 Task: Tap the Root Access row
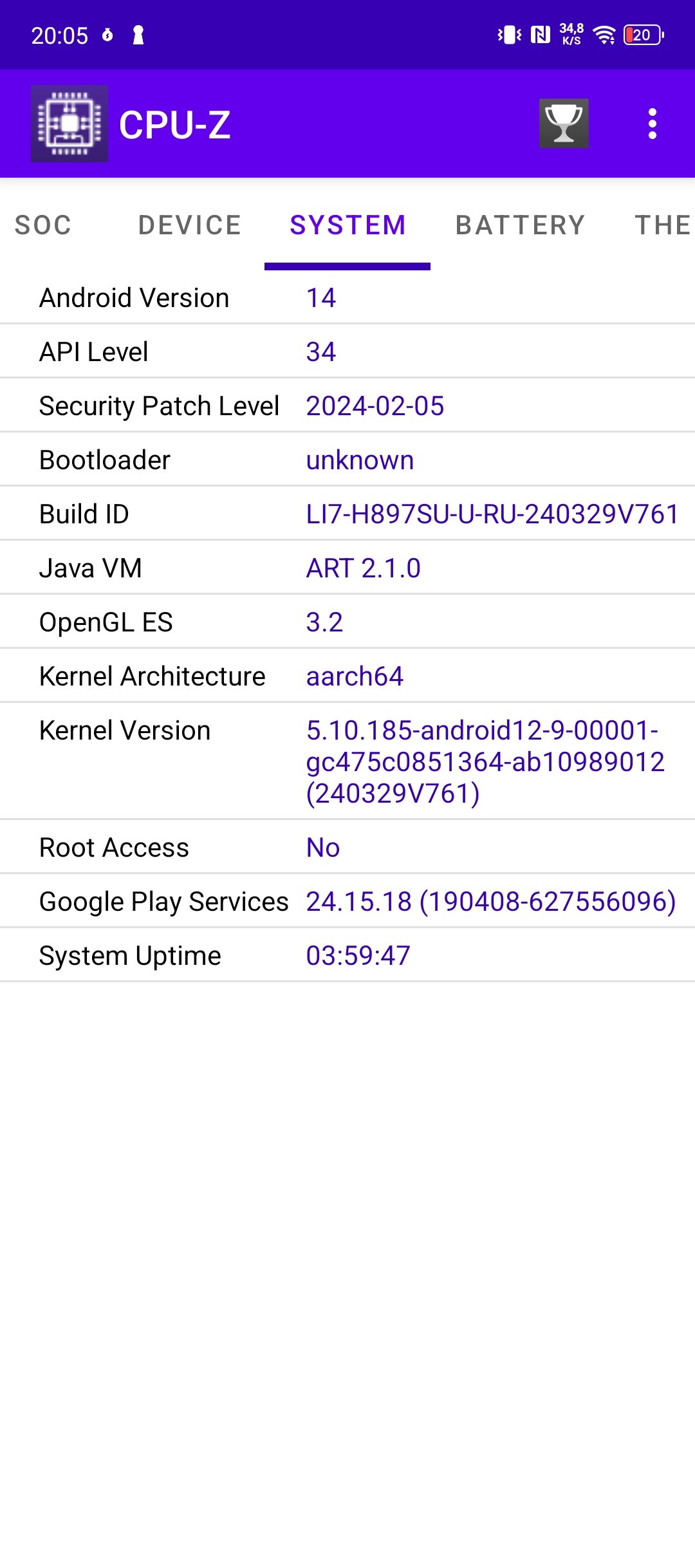347,848
